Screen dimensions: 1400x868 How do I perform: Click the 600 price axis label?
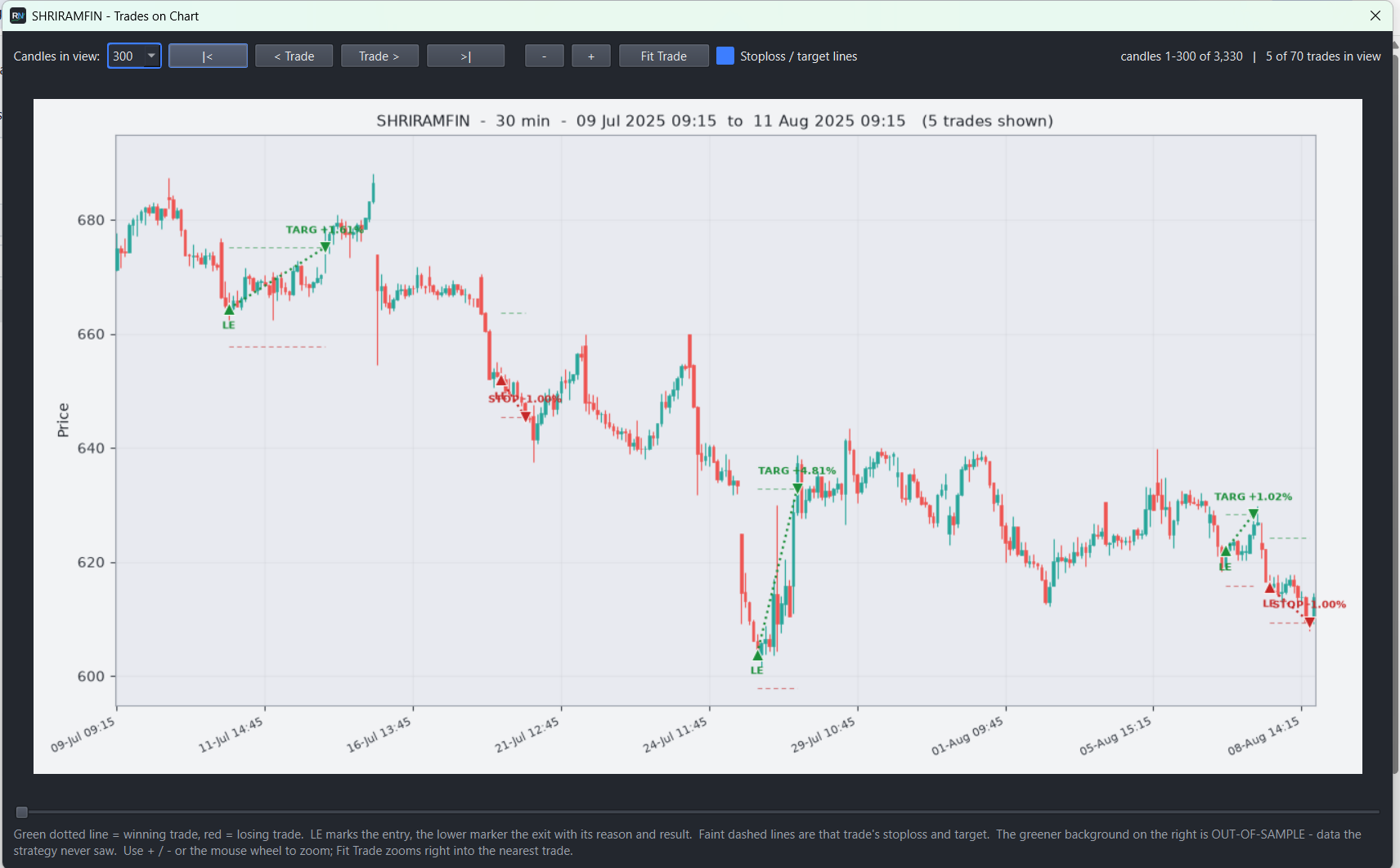tap(91, 677)
